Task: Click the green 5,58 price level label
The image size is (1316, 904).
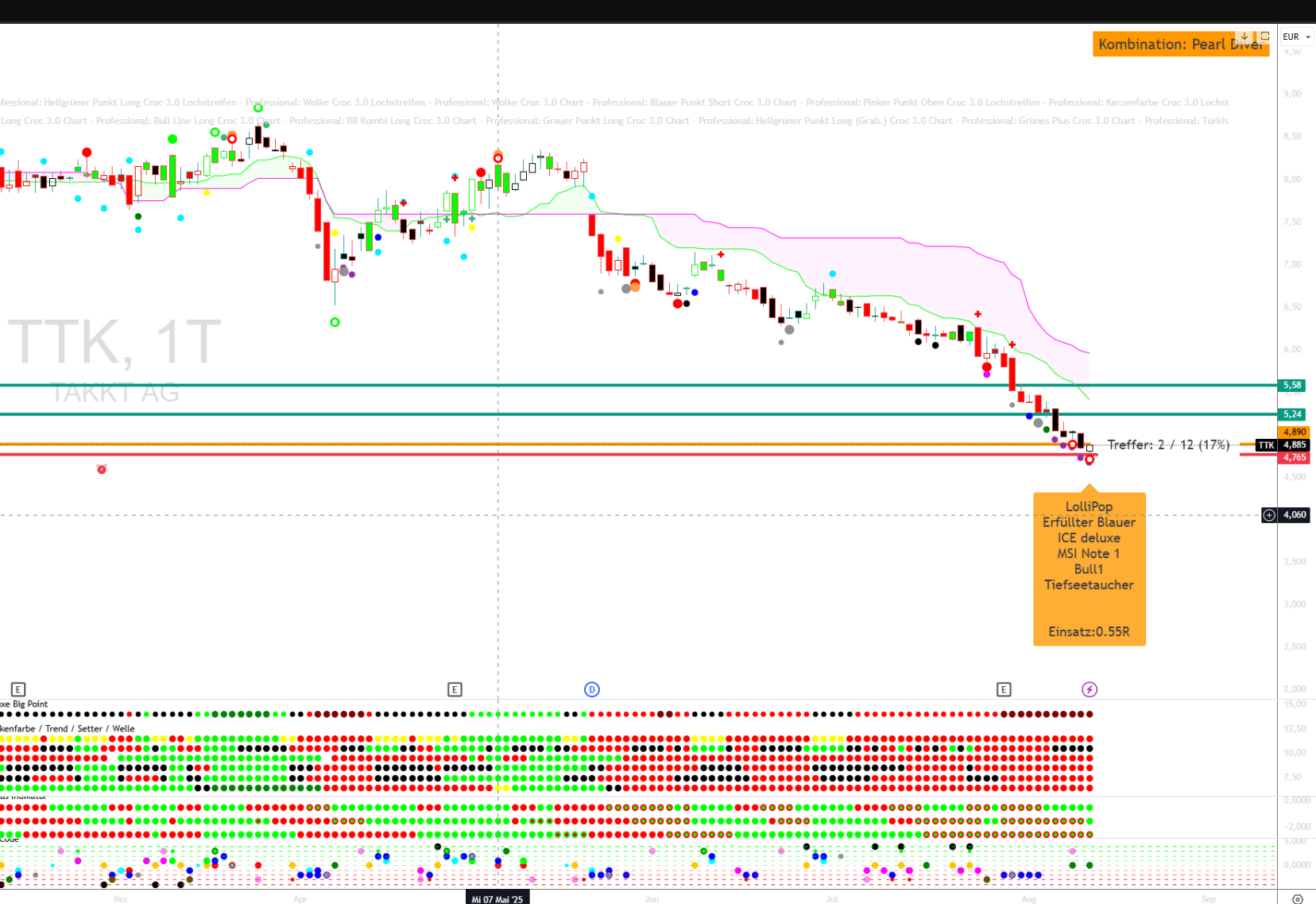Action: point(1292,386)
